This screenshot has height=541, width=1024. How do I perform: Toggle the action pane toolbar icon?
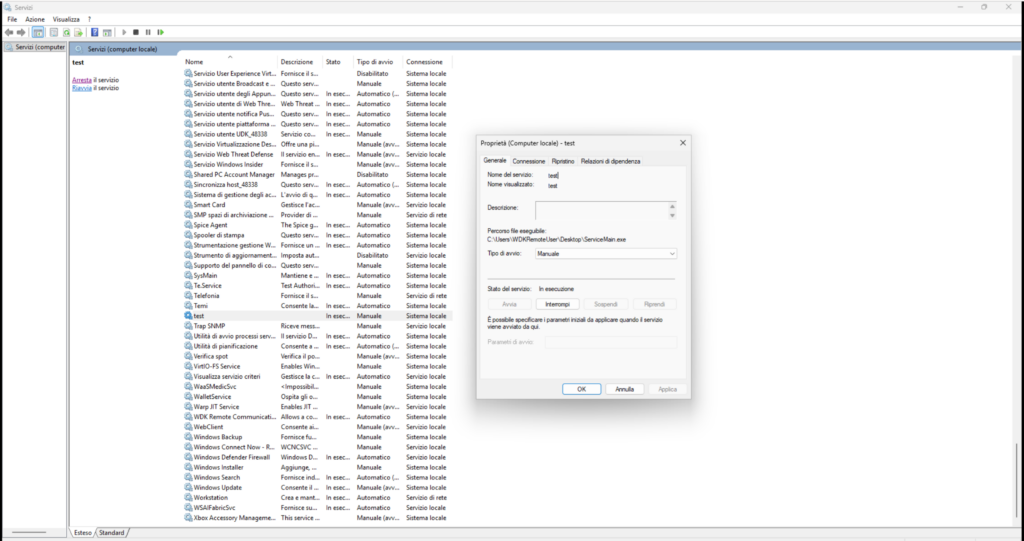(x=107, y=32)
